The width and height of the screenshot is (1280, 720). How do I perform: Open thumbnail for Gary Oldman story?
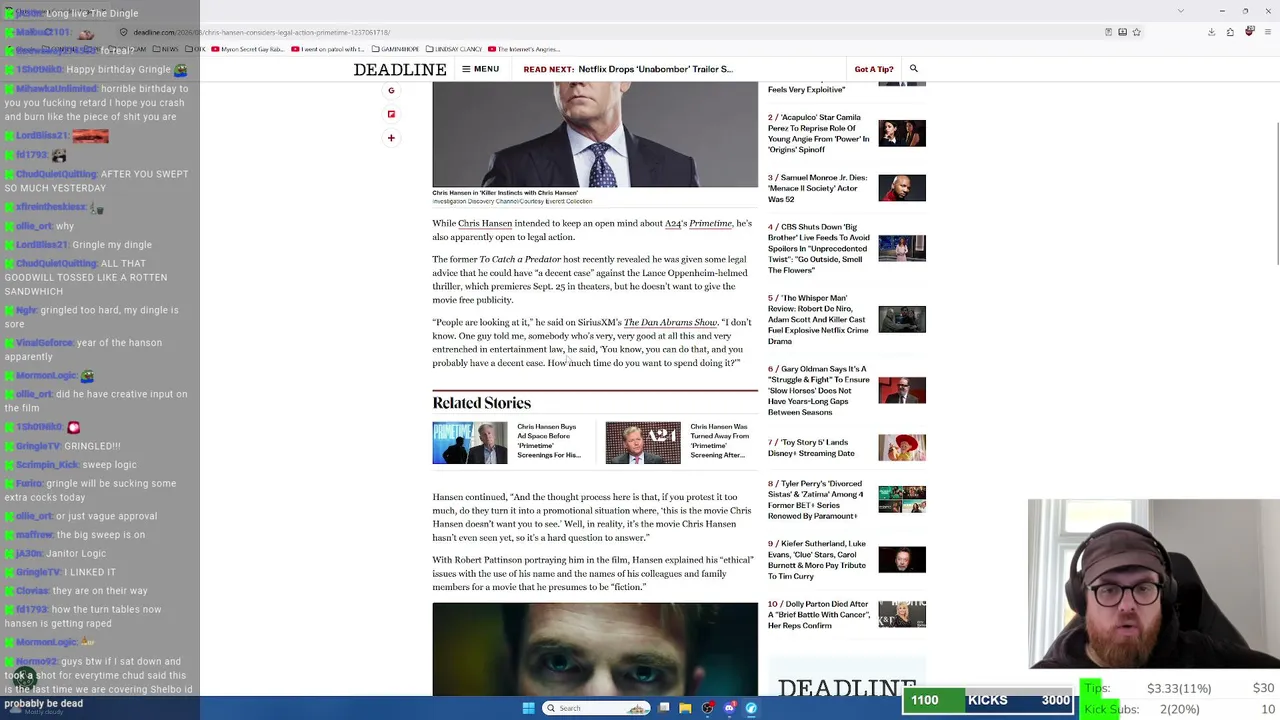tap(902, 390)
